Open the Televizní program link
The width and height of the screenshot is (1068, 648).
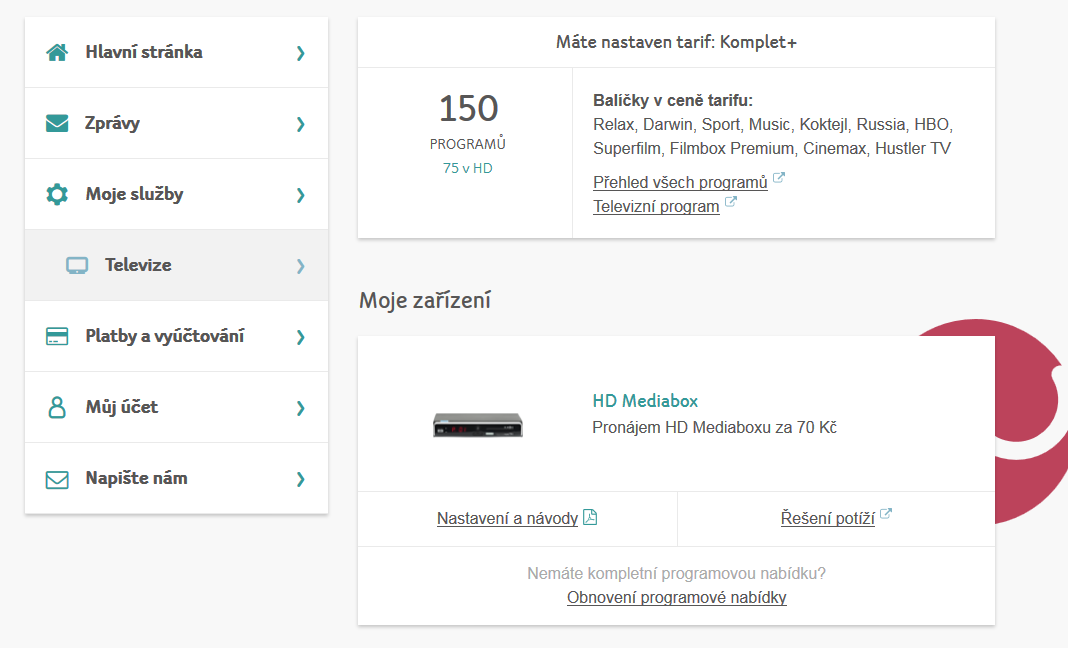656,206
